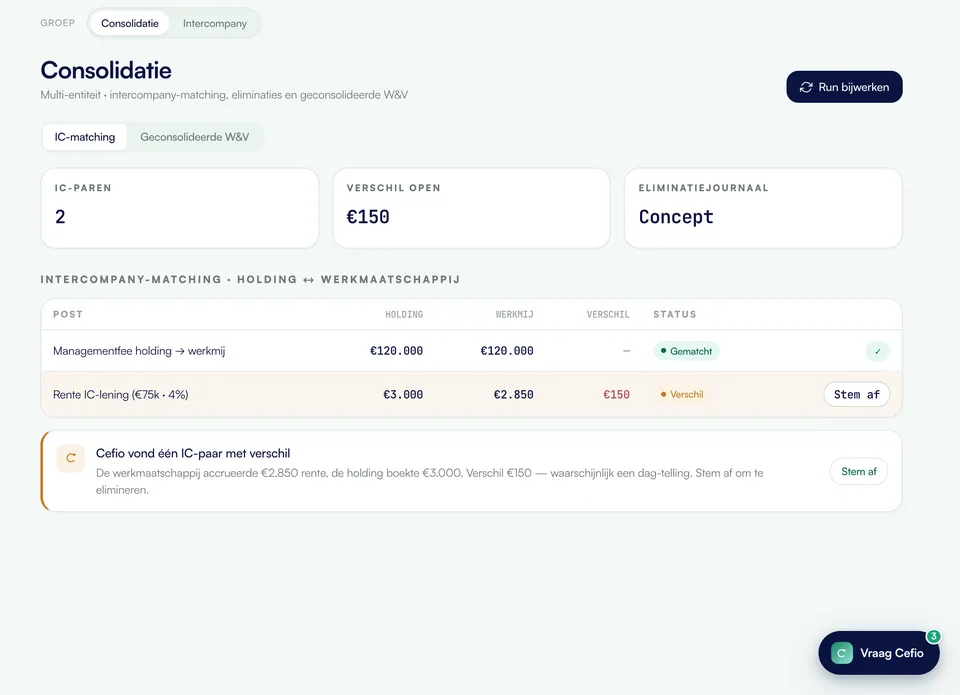
Task: Click the IC-paren card
Action: click(x=179, y=208)
